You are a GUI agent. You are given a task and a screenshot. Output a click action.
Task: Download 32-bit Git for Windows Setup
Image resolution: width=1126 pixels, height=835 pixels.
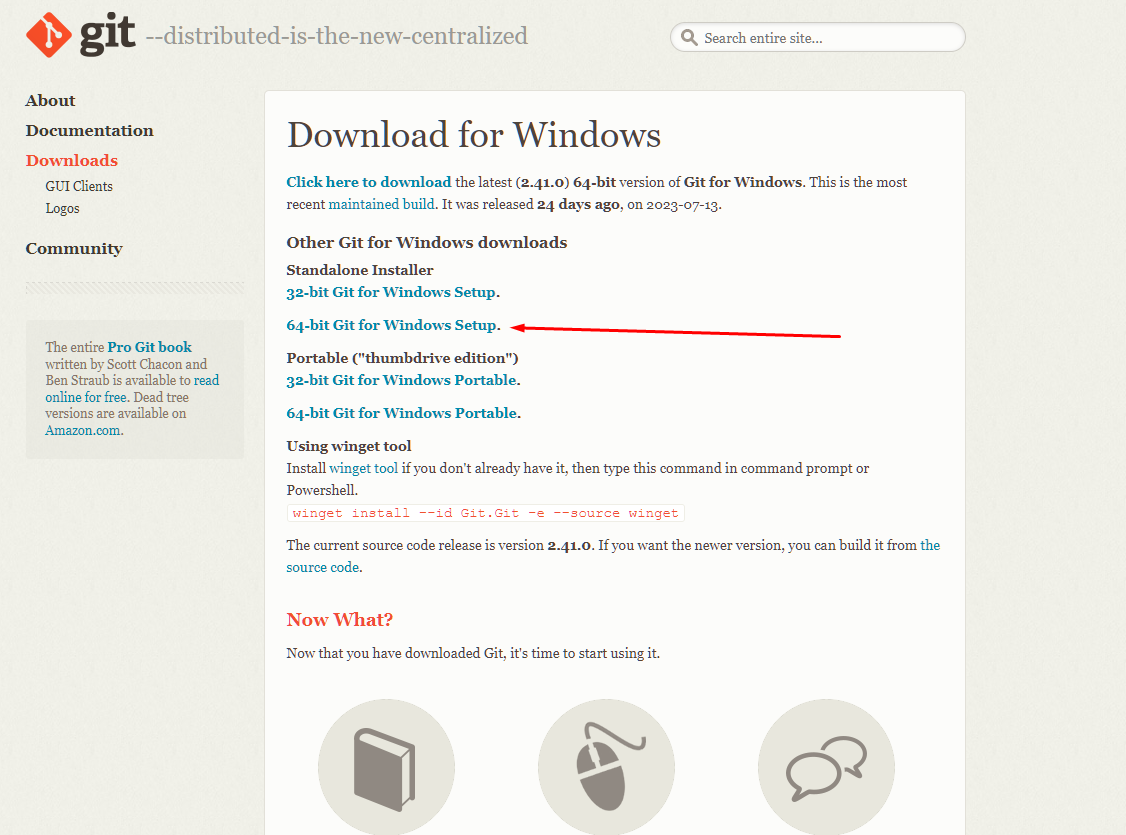click(x=391, y=292)
